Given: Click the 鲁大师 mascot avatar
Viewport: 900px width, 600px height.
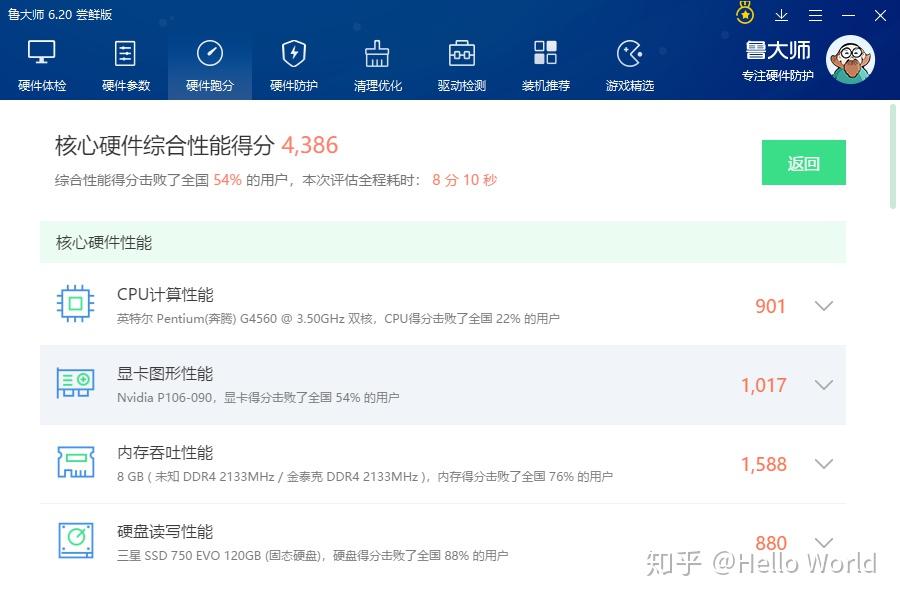Looking at the screenshot, I should click(x=849, y=61).
